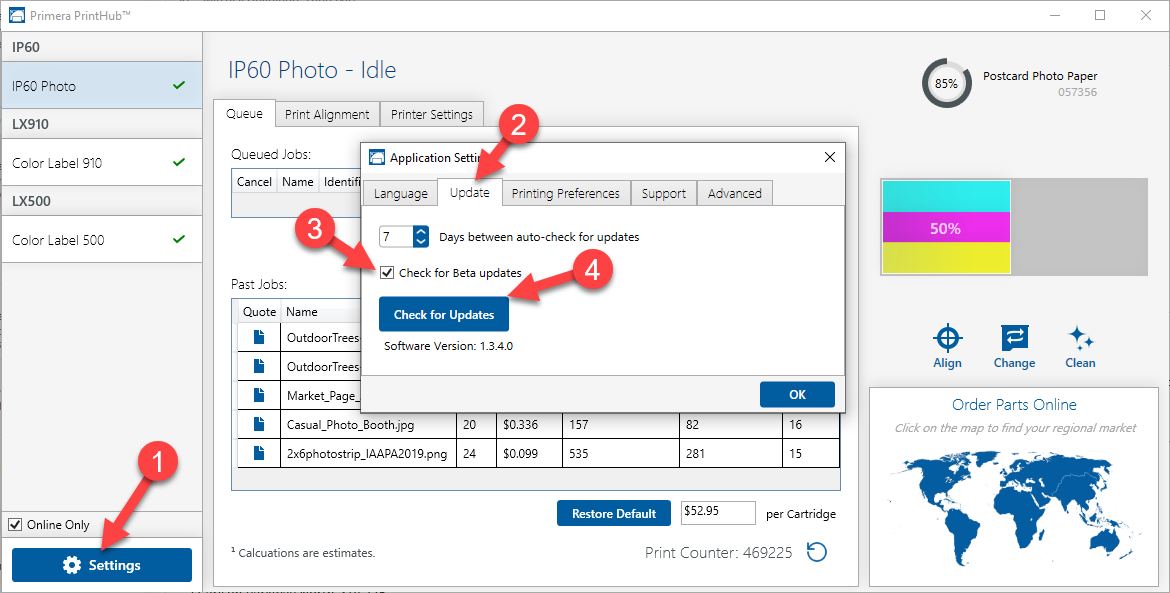Open the Printer Settings tab
1170x593 pixels.
pos(431,114)
